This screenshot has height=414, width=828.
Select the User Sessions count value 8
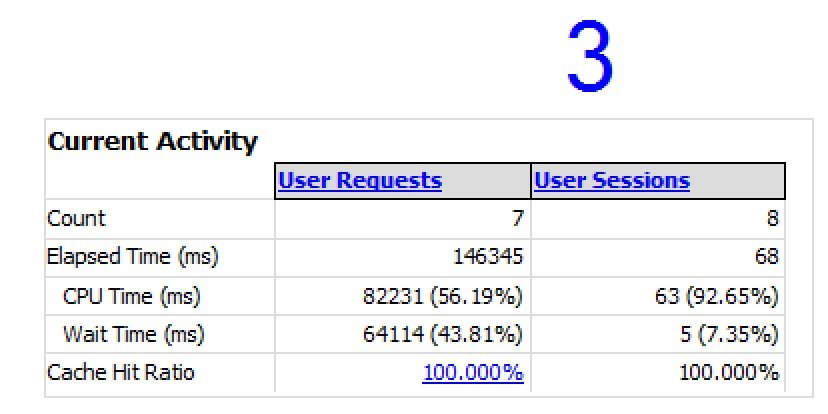coord(773,218)
